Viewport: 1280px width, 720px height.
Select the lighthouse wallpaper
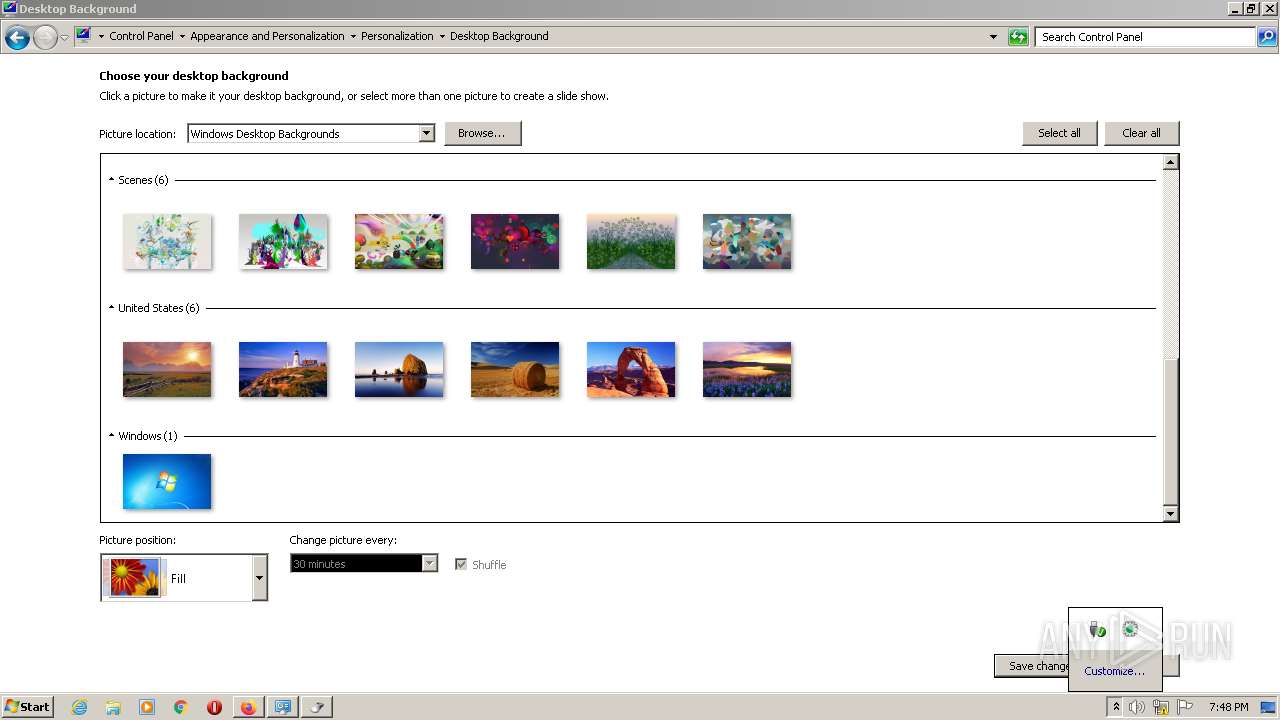(283, 369)
